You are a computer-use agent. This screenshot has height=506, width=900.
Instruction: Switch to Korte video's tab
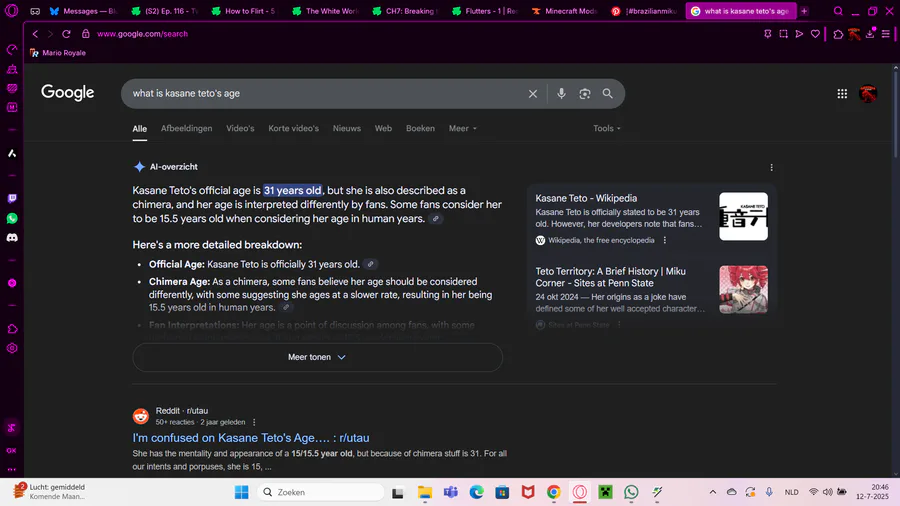(293, 129)
